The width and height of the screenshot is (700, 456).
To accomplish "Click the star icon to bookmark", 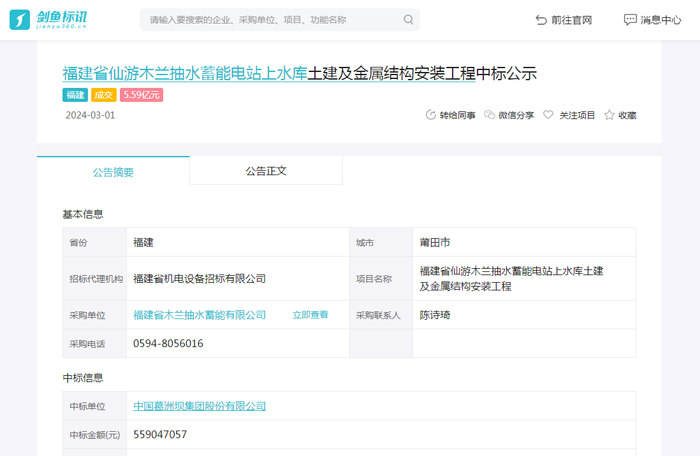I will (x=609, y=115).
